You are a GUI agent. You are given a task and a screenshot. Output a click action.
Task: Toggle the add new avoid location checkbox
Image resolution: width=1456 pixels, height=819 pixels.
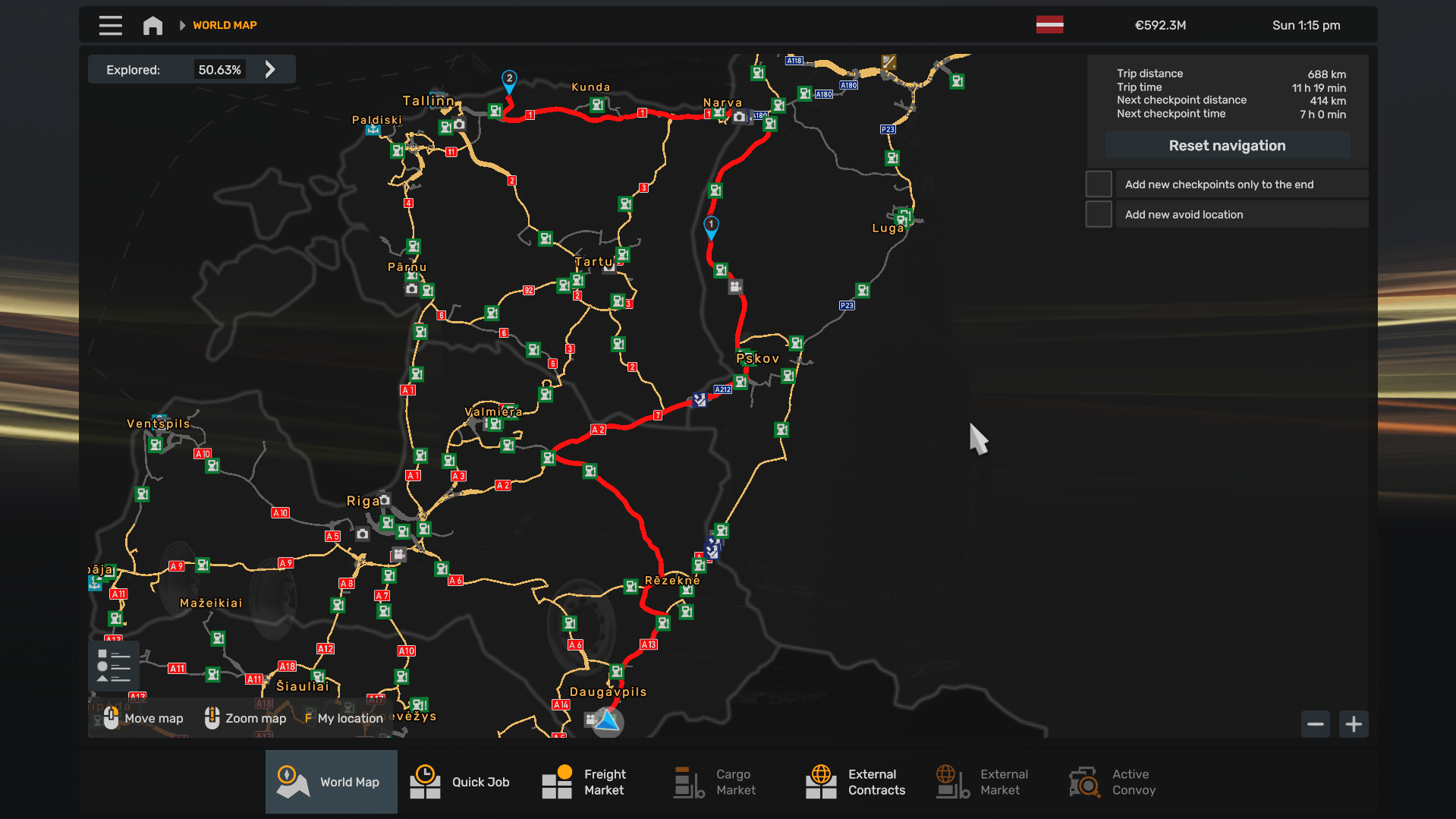1099,215
